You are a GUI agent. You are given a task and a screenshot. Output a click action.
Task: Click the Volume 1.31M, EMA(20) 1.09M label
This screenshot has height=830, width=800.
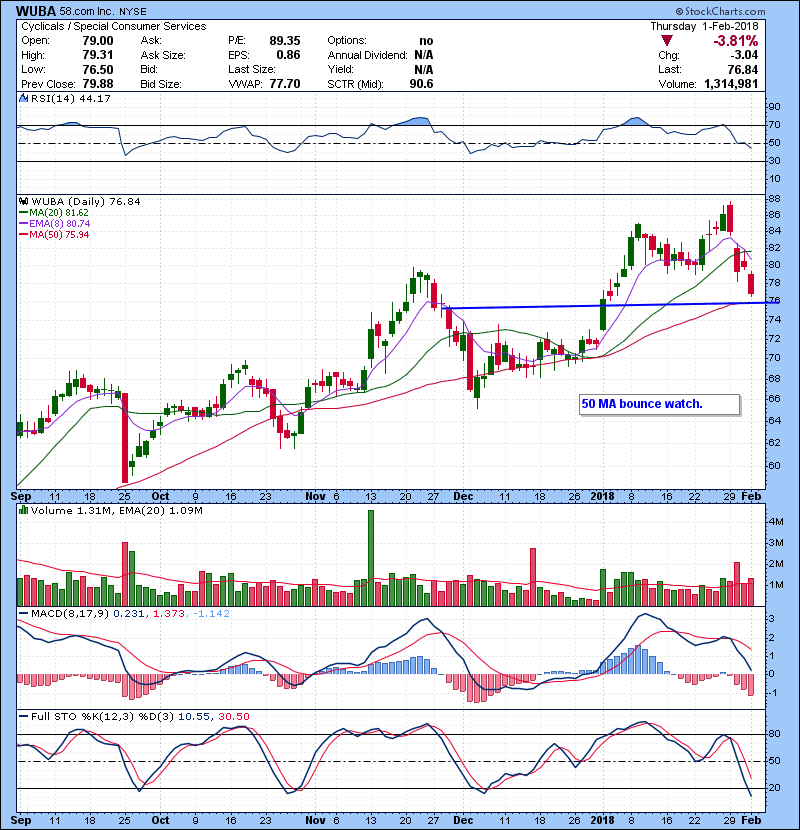click(116, 511)
